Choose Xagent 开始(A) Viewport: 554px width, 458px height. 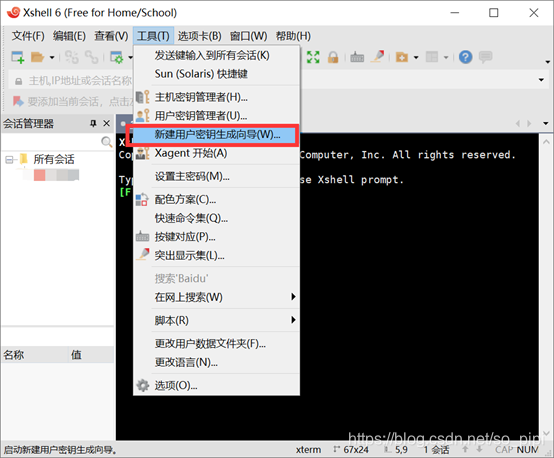[216, 153]
